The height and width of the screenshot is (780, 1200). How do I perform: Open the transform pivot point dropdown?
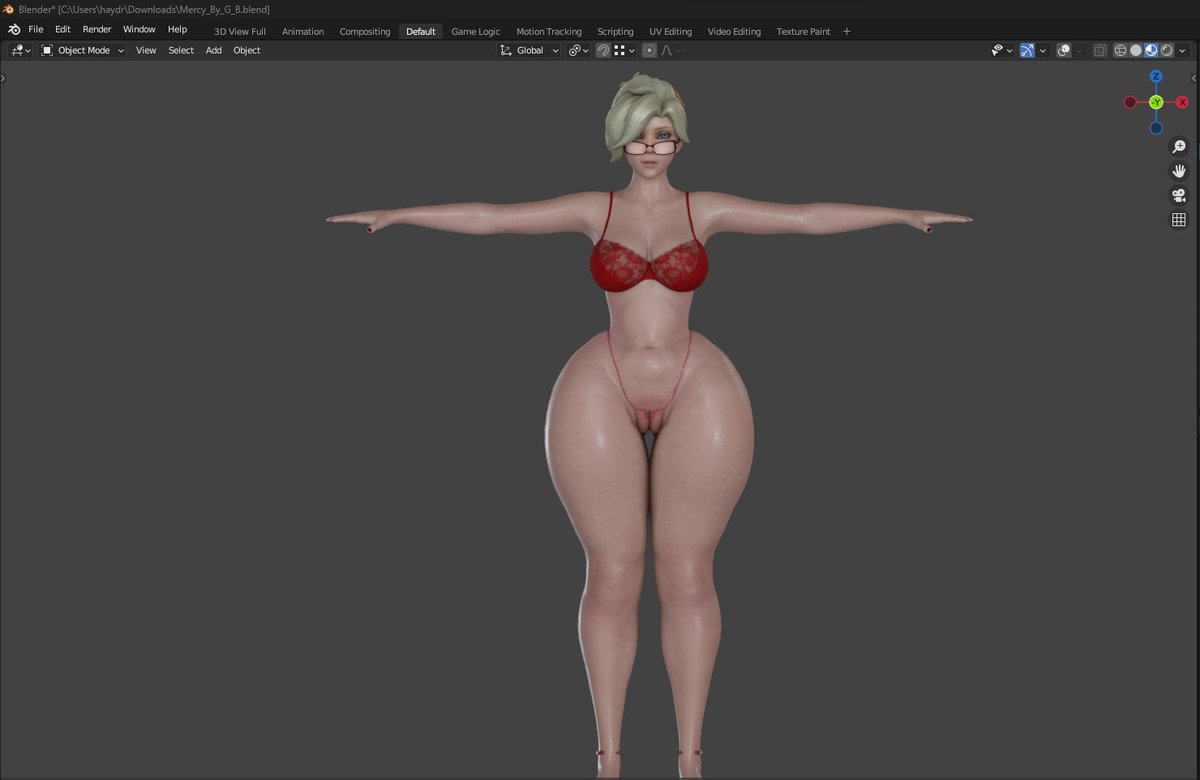[x=579, y=50]
